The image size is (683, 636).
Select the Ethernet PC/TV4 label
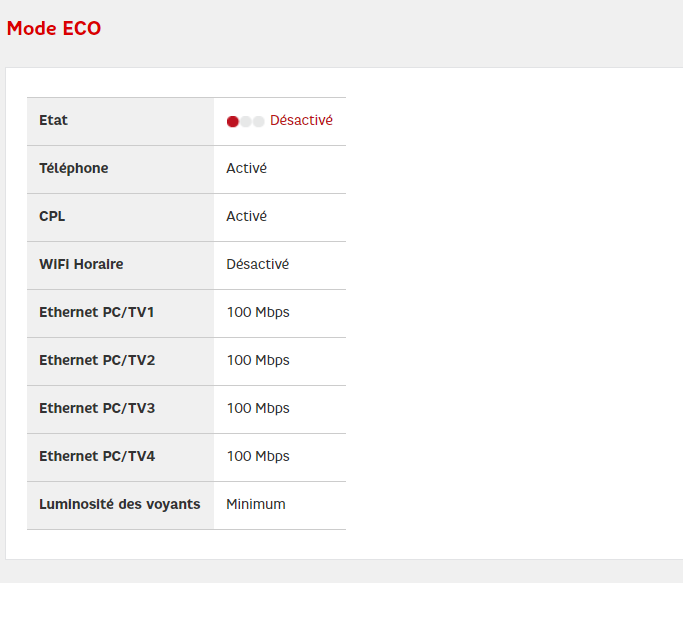[x=97, y=456]
